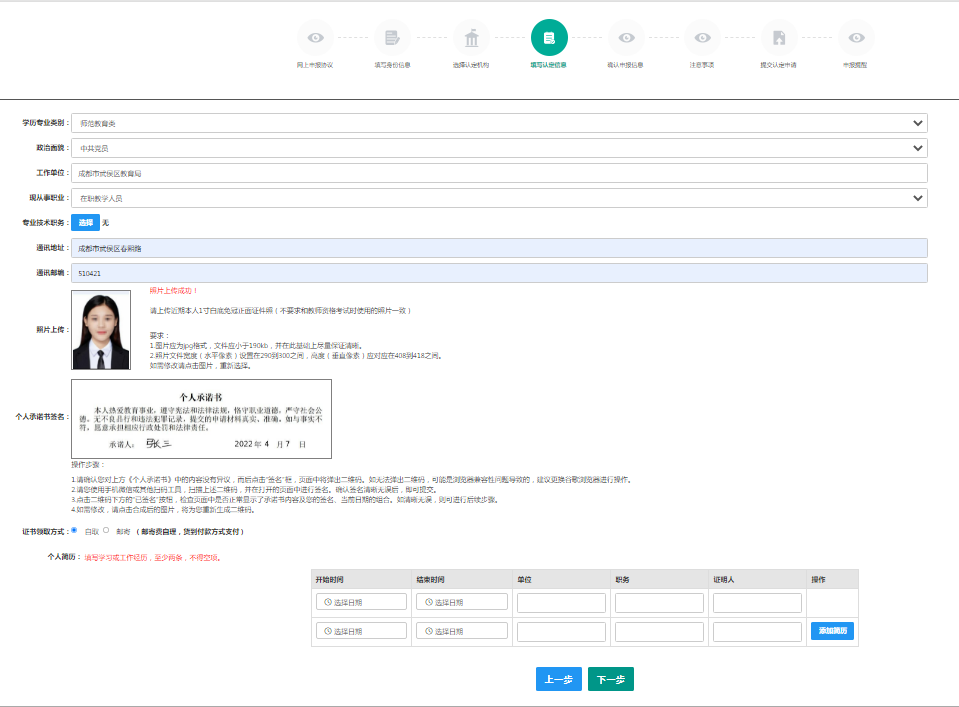Click the 网上申报协议 step eye icon
This screenshot has width=959, height=707.
316,38
